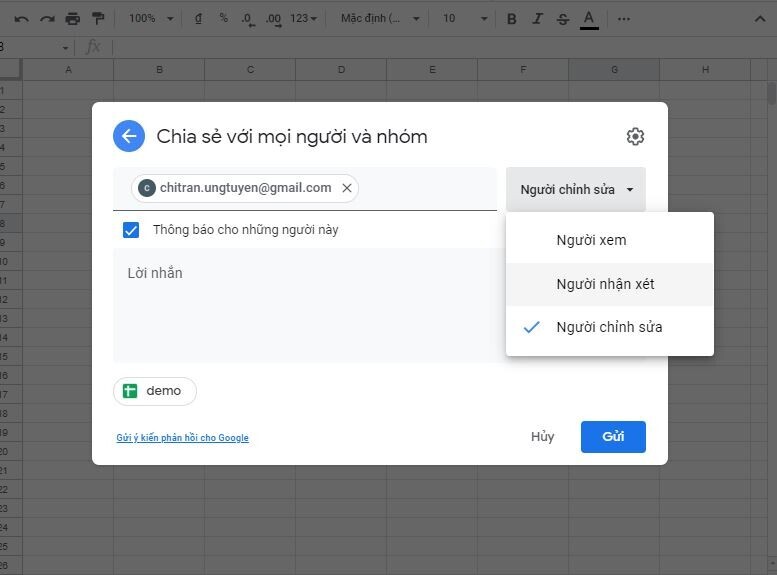Collapse the toolbar with the up chevron
This screenshot has height=575, width=777.
tap(760, 19)
